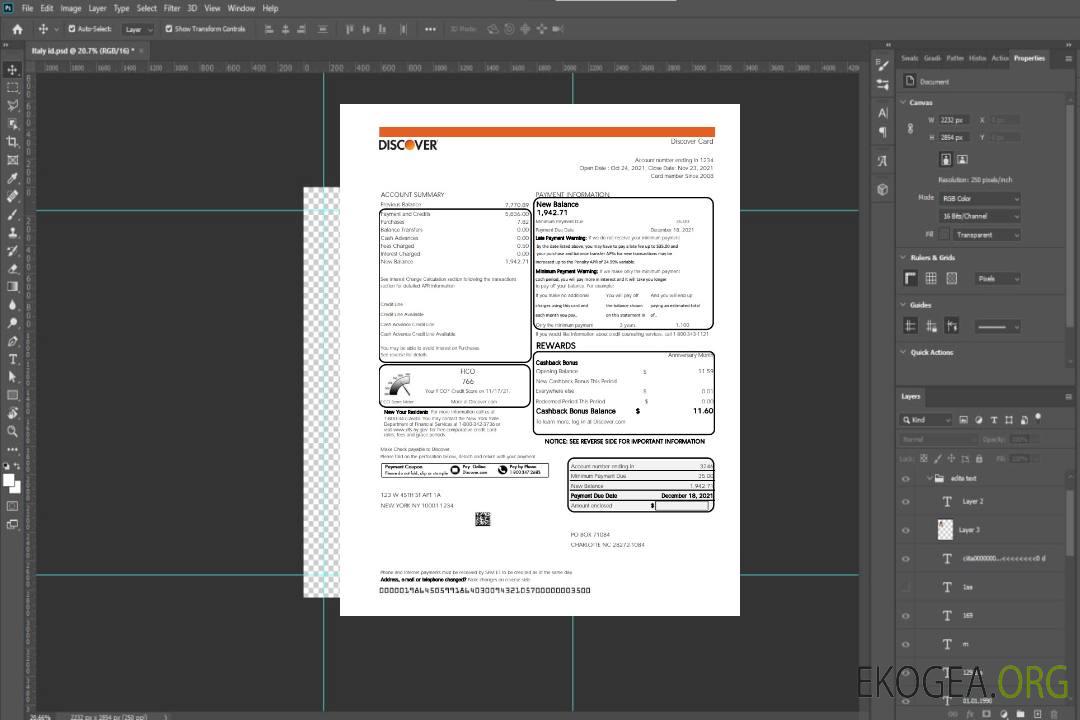Click the canvas height H field
This screenshot has height=720, width=1080.
[x=955, y=138]
